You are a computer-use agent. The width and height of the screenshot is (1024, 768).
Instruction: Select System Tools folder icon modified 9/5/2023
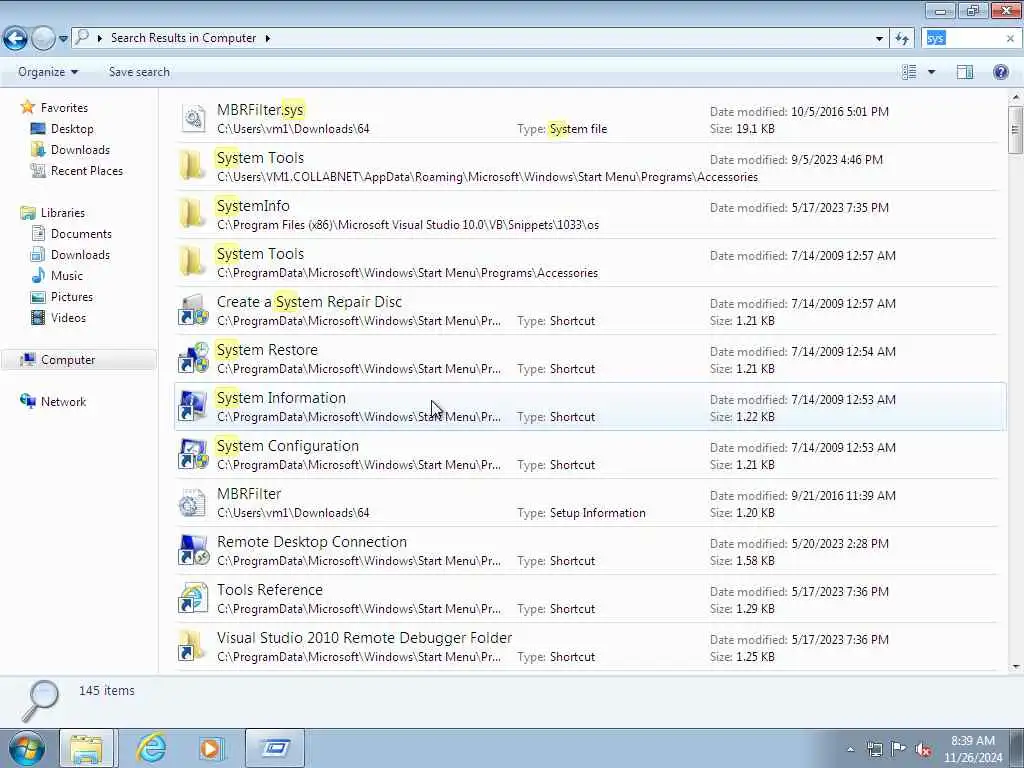click(193, 167)
